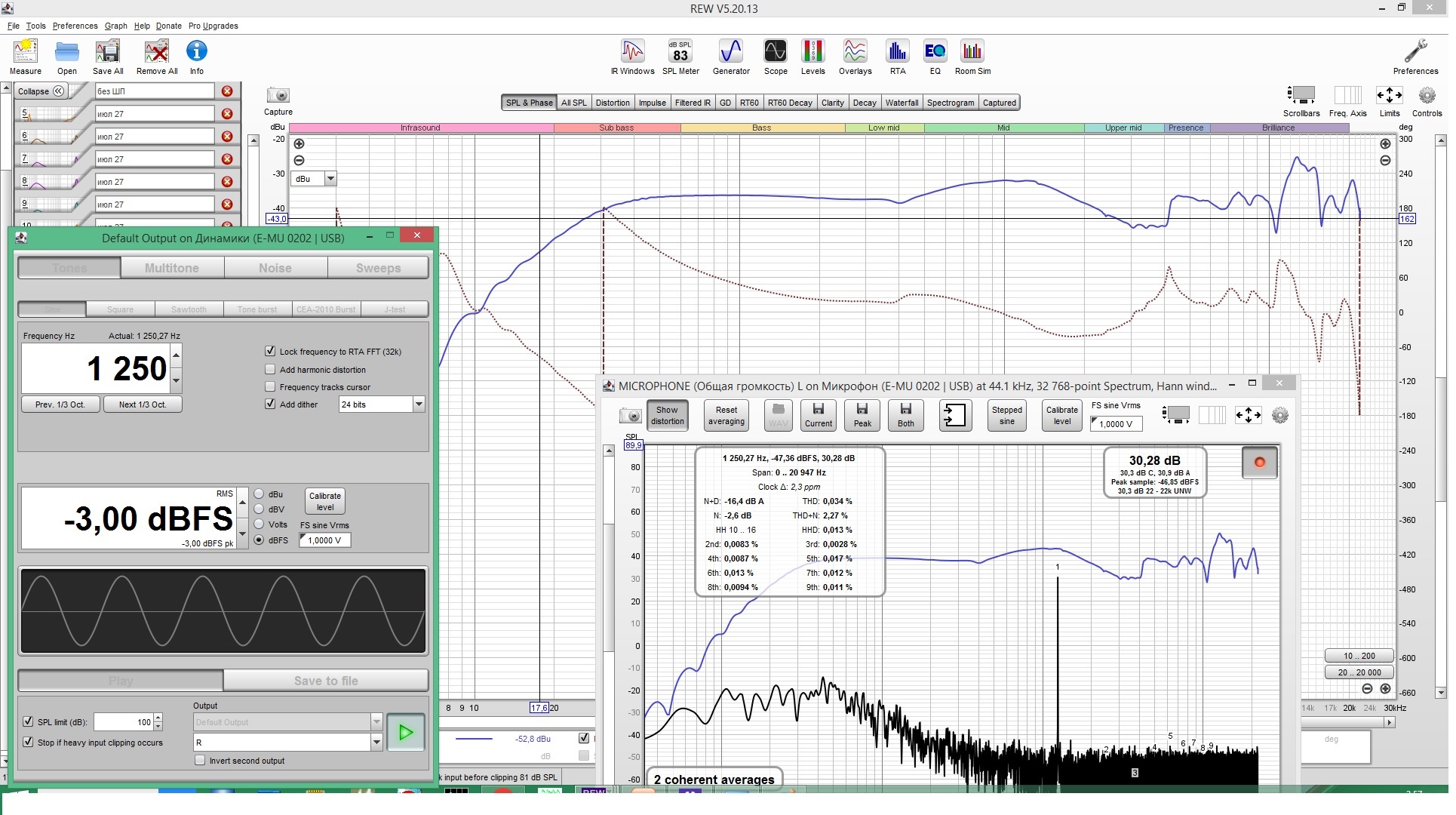Open the Preferences menu
Viewport: 1456px width, 815px height.
click(75, 26)
